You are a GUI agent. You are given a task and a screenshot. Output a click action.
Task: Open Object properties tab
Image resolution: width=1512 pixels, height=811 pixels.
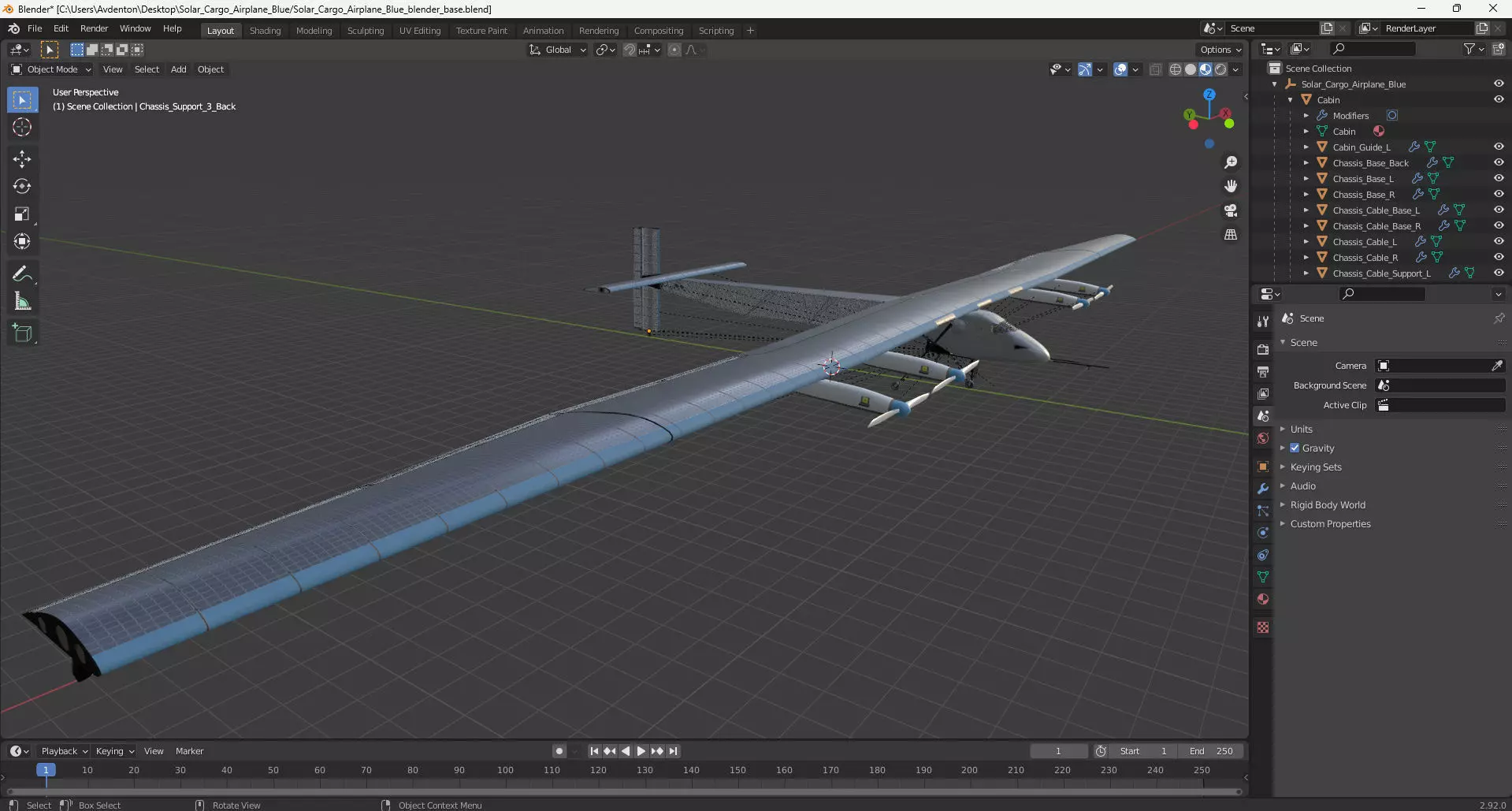(x=1263, y=467)
